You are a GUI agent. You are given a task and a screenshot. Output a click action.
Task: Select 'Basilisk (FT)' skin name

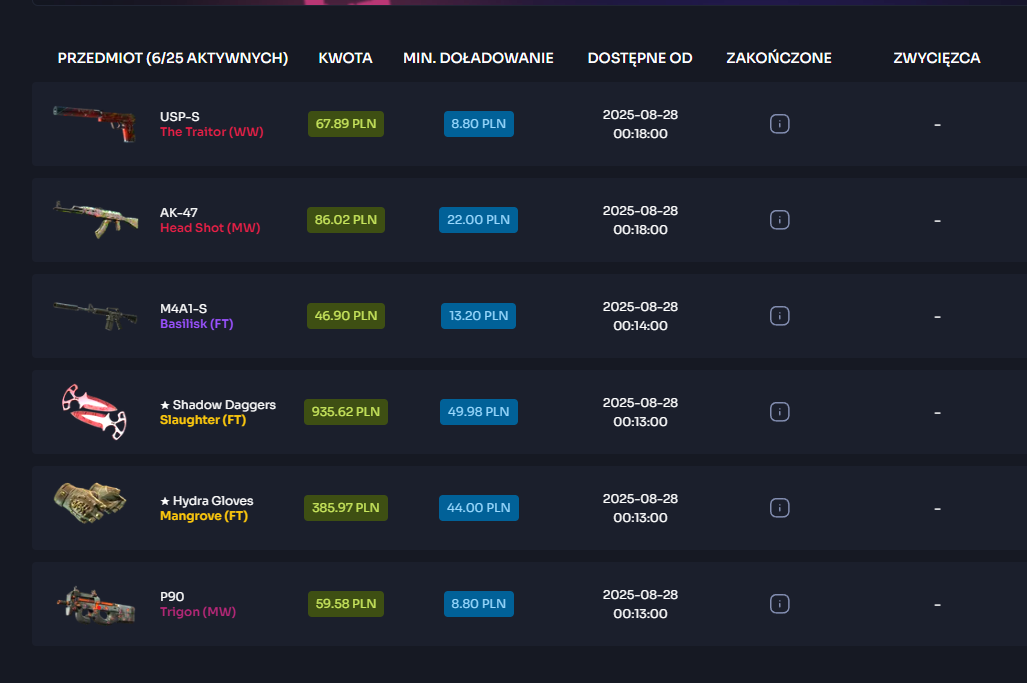point(196,323)
